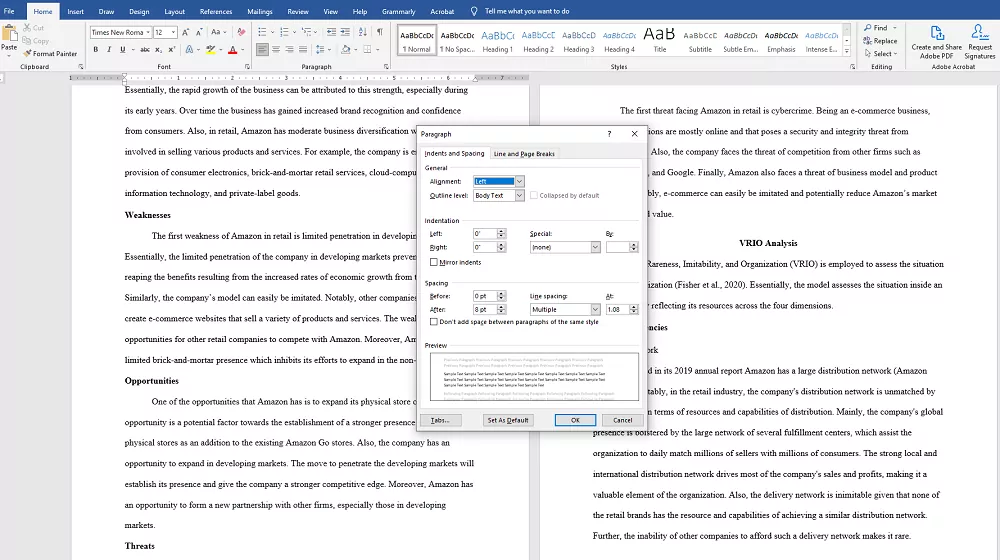Expand the Styles gallery with the More arrow
The width and height of the screenshot is (1000, 560).
[847, 51]
